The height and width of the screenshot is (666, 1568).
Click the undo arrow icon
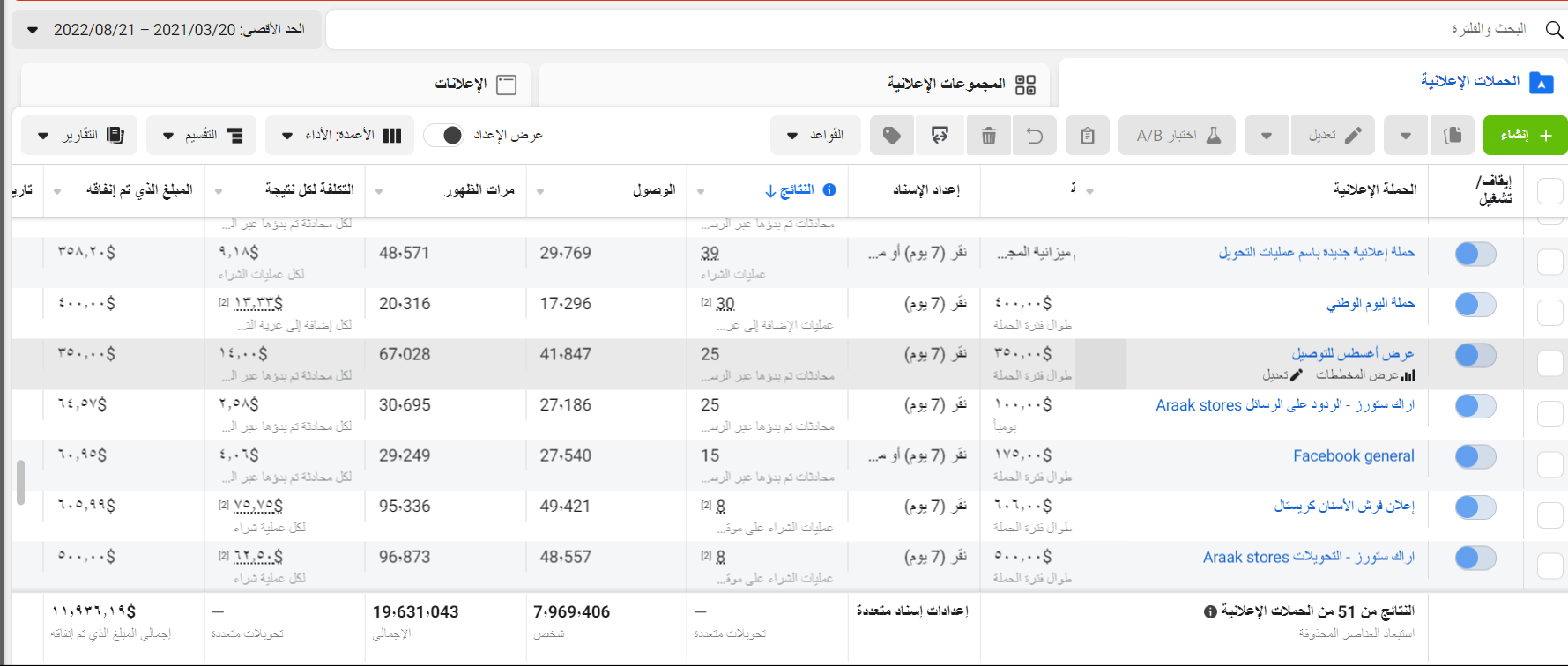click(x=1035, y=136)
